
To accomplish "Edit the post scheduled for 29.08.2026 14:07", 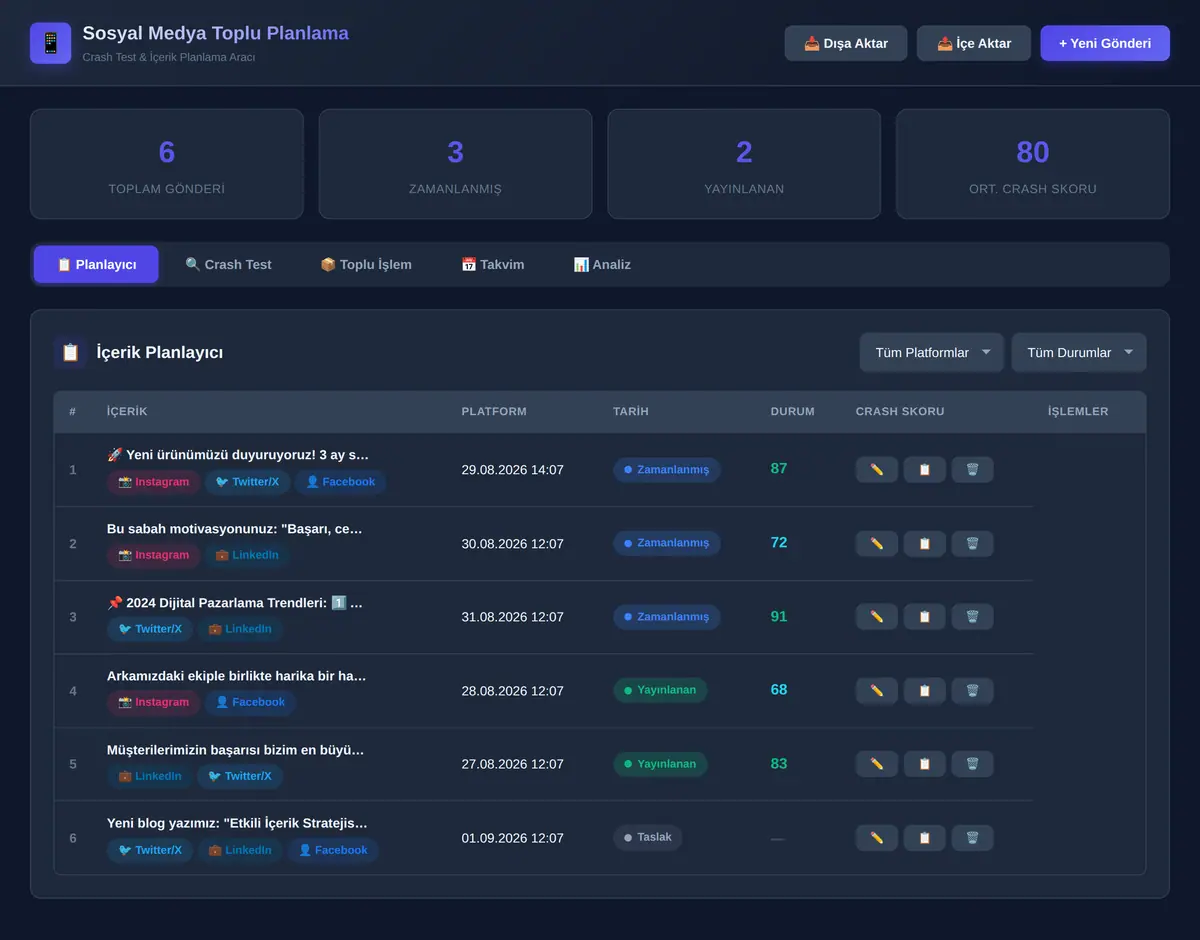I will pos(877,470).
